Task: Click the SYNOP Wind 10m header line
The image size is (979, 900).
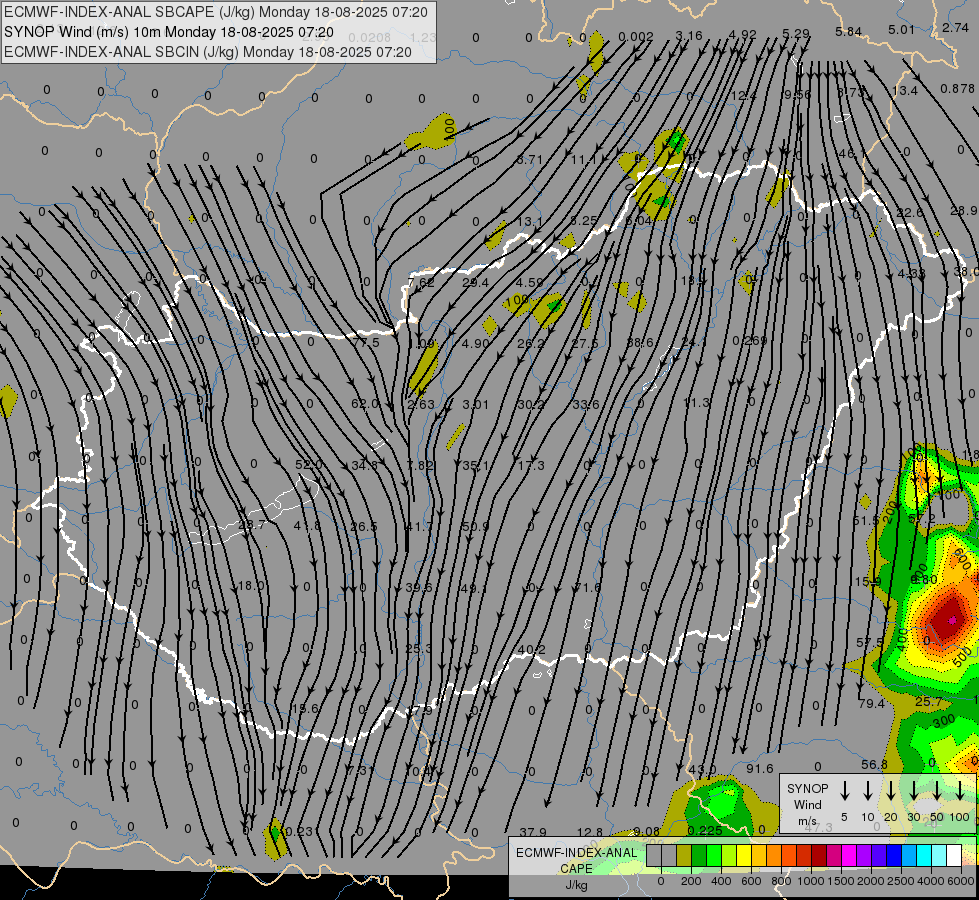Action: tap(169, 32)
